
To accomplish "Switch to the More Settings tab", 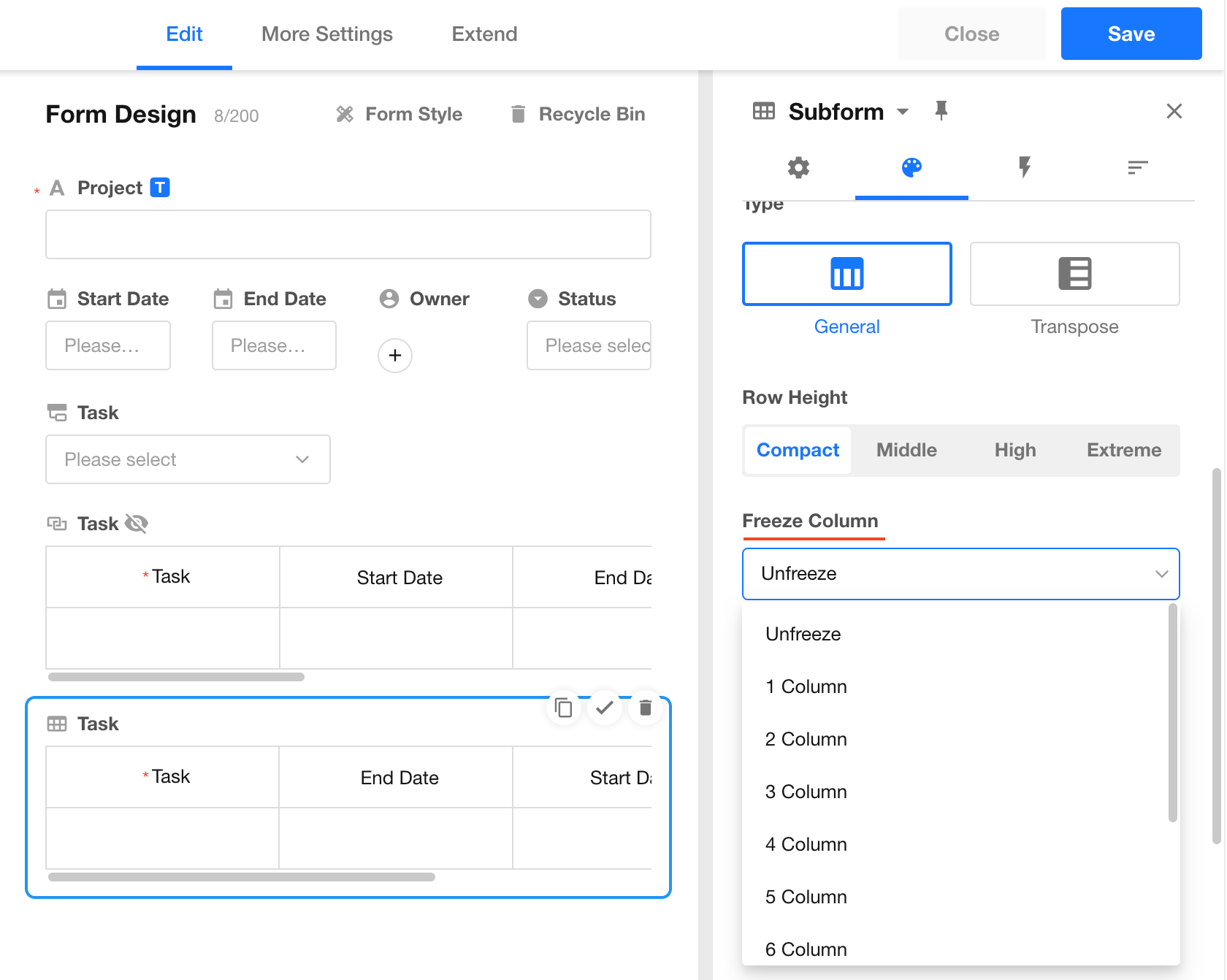I will point(326,34).
